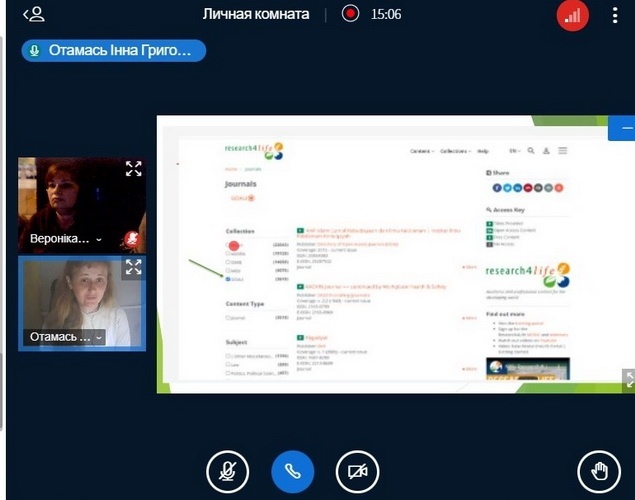The image size is (635, 500).
Task: Minimize the presentation with the blue button
Action: (x=624, y=128)
